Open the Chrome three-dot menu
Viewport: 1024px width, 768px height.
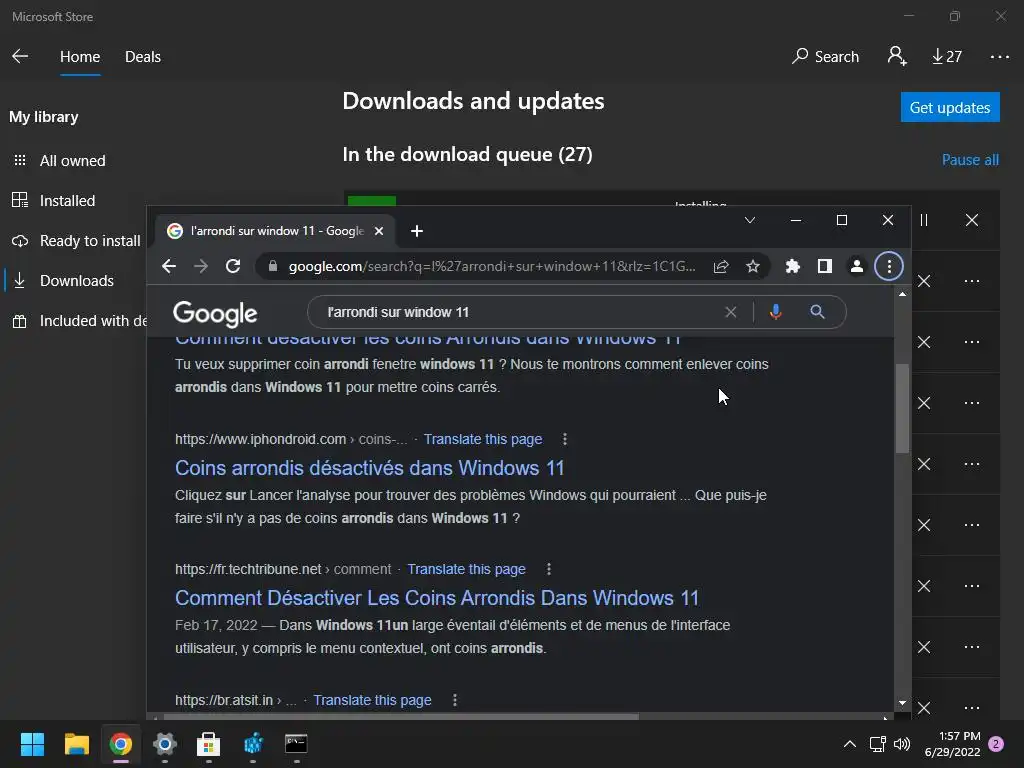click(x=889, y=266)
